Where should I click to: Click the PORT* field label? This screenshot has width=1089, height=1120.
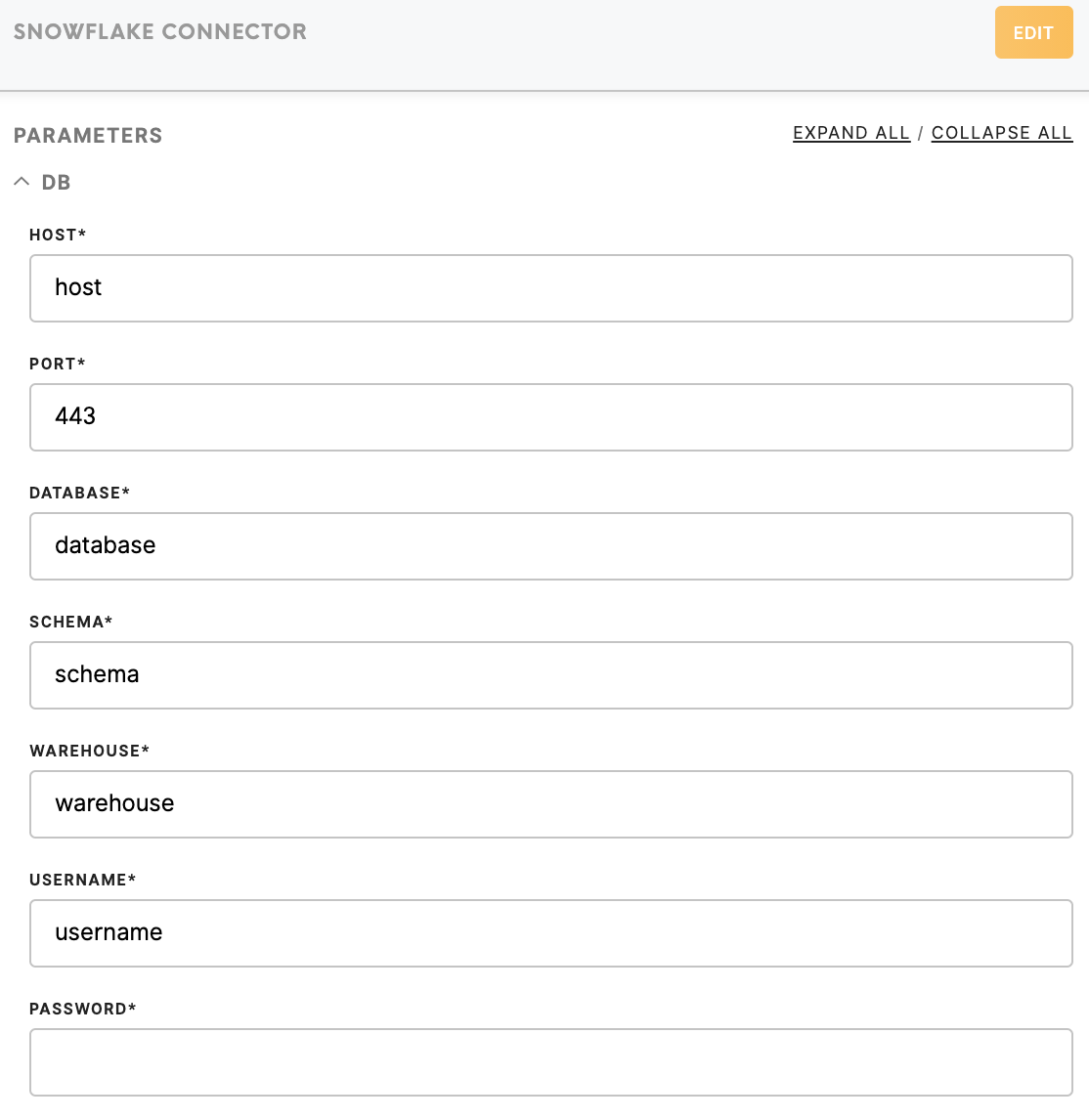click(57, 364)
